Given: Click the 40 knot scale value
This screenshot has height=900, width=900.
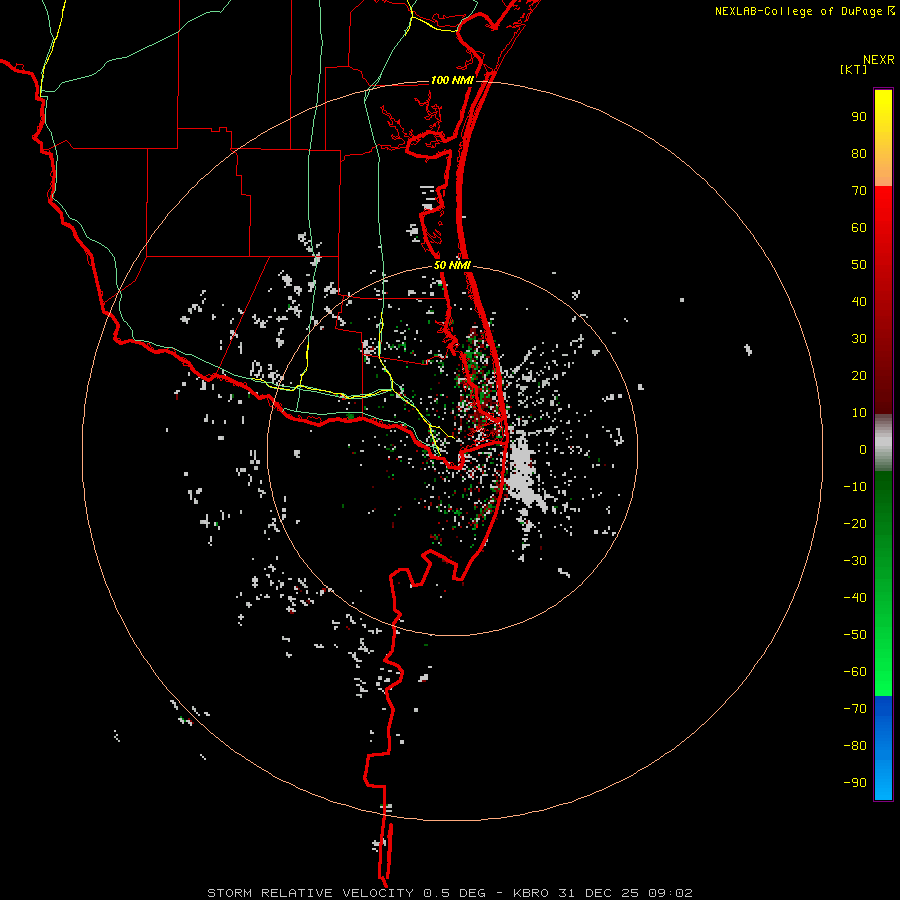Looking at the screenshot, I should (859, 301).
